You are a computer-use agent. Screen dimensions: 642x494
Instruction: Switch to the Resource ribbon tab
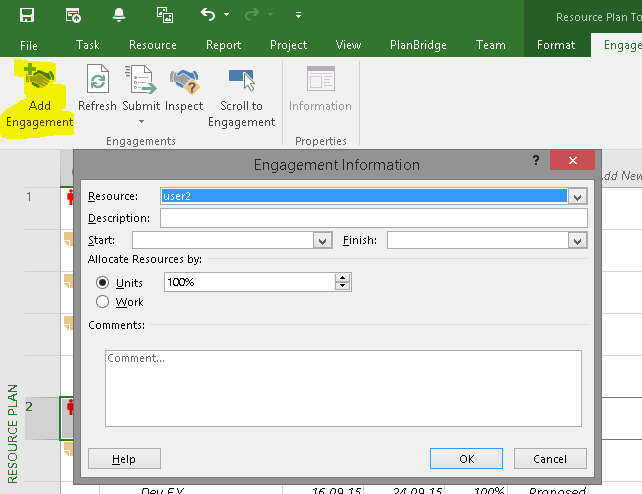(x=153, y=45)
